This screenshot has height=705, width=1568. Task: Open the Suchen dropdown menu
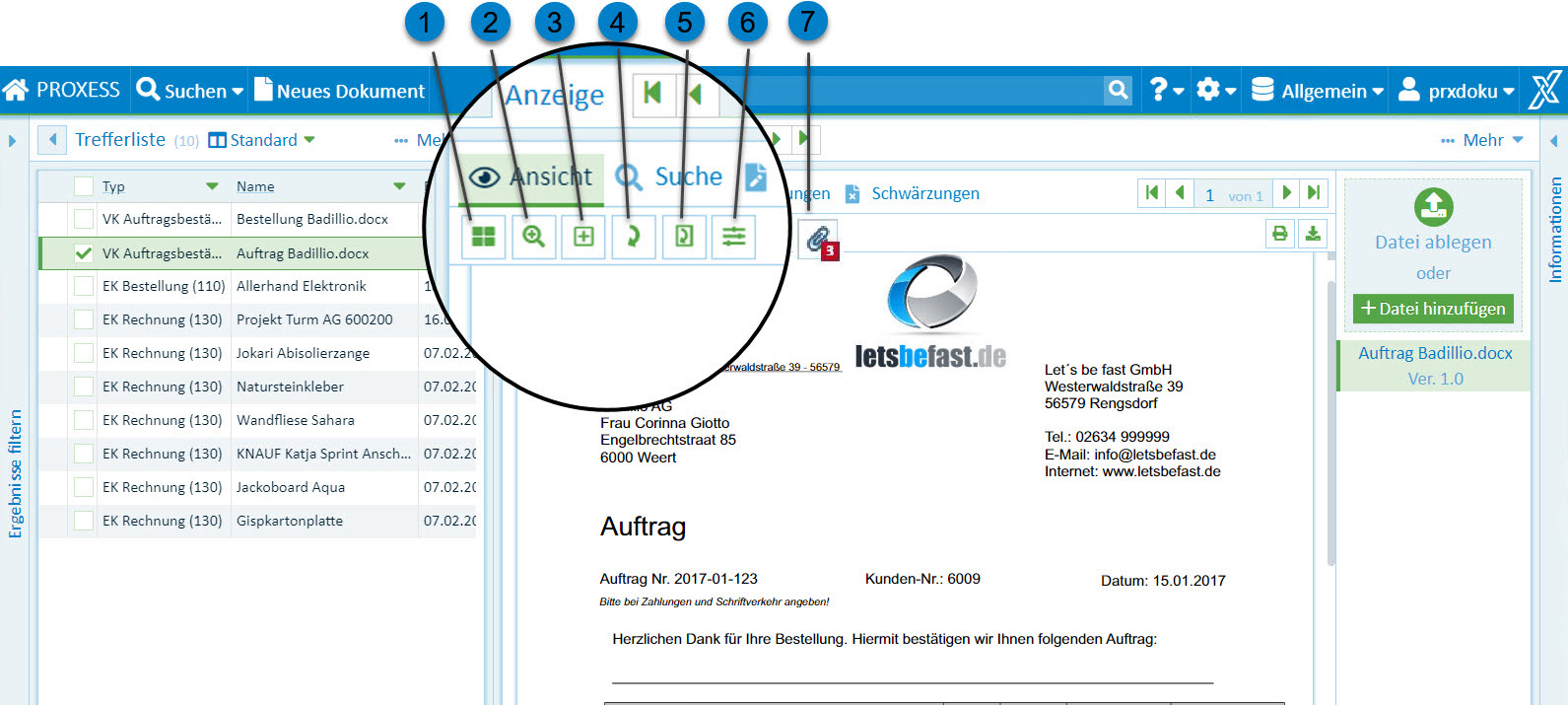coord(190,91)
